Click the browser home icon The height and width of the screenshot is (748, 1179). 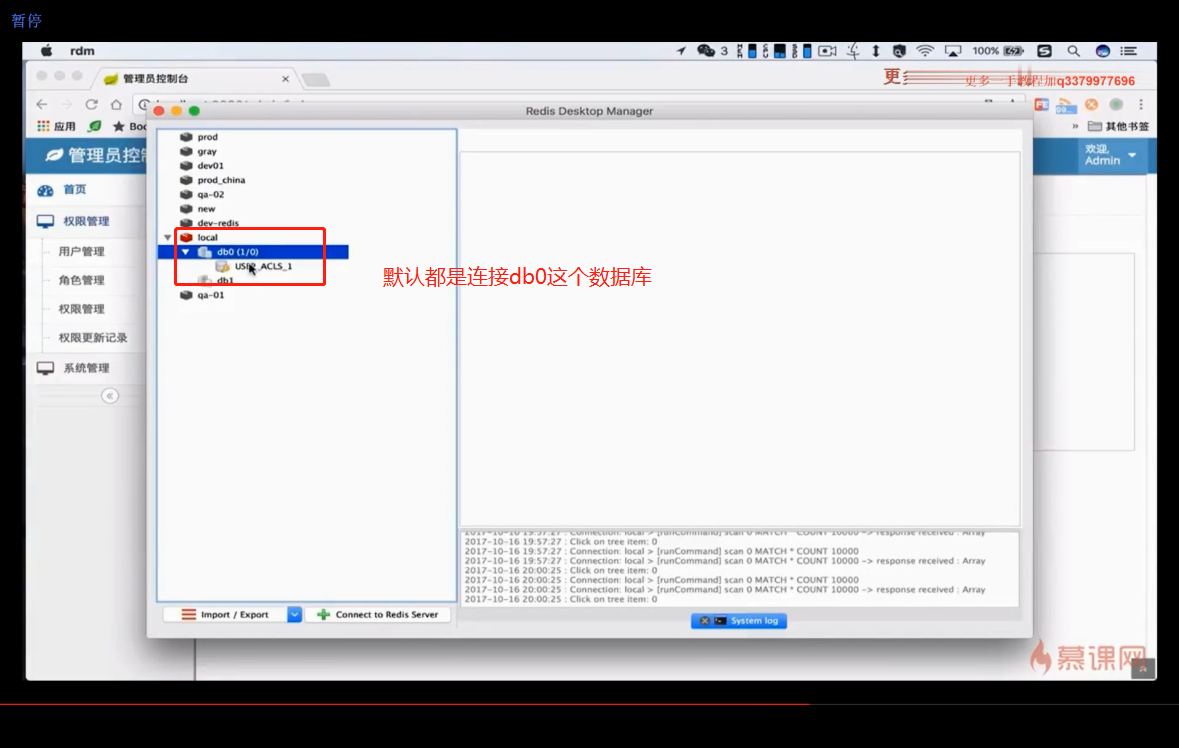pyautogui.click(x=116, y=104)
